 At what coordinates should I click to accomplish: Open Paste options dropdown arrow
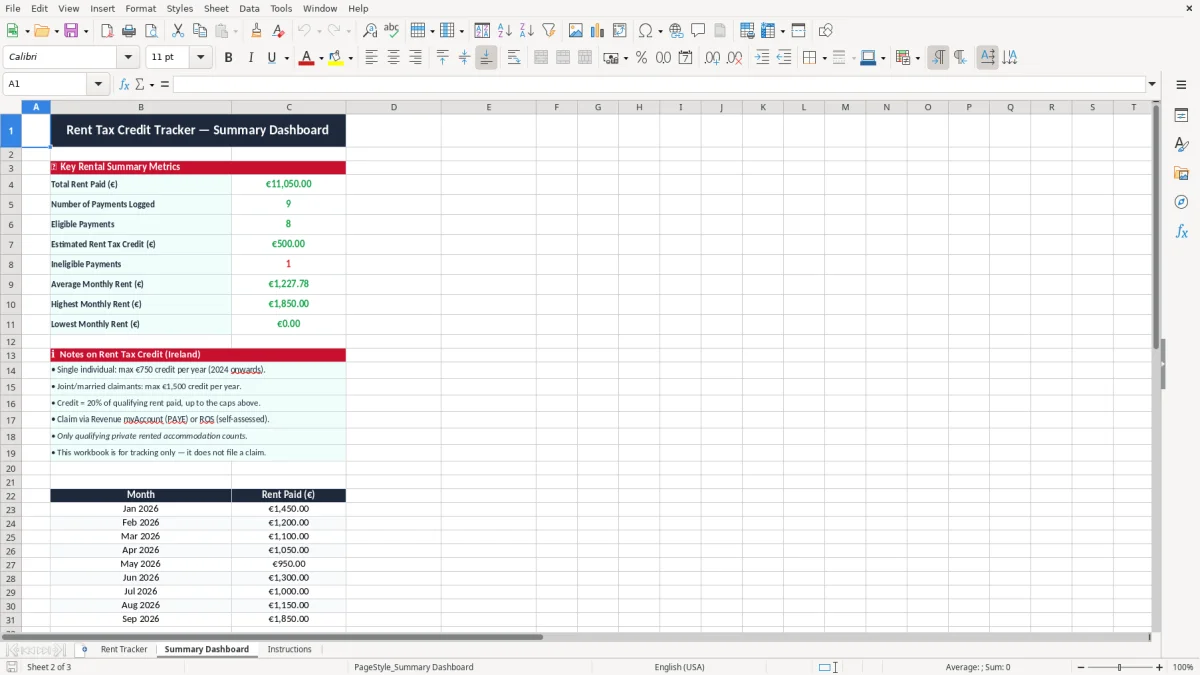click(235, 31)
